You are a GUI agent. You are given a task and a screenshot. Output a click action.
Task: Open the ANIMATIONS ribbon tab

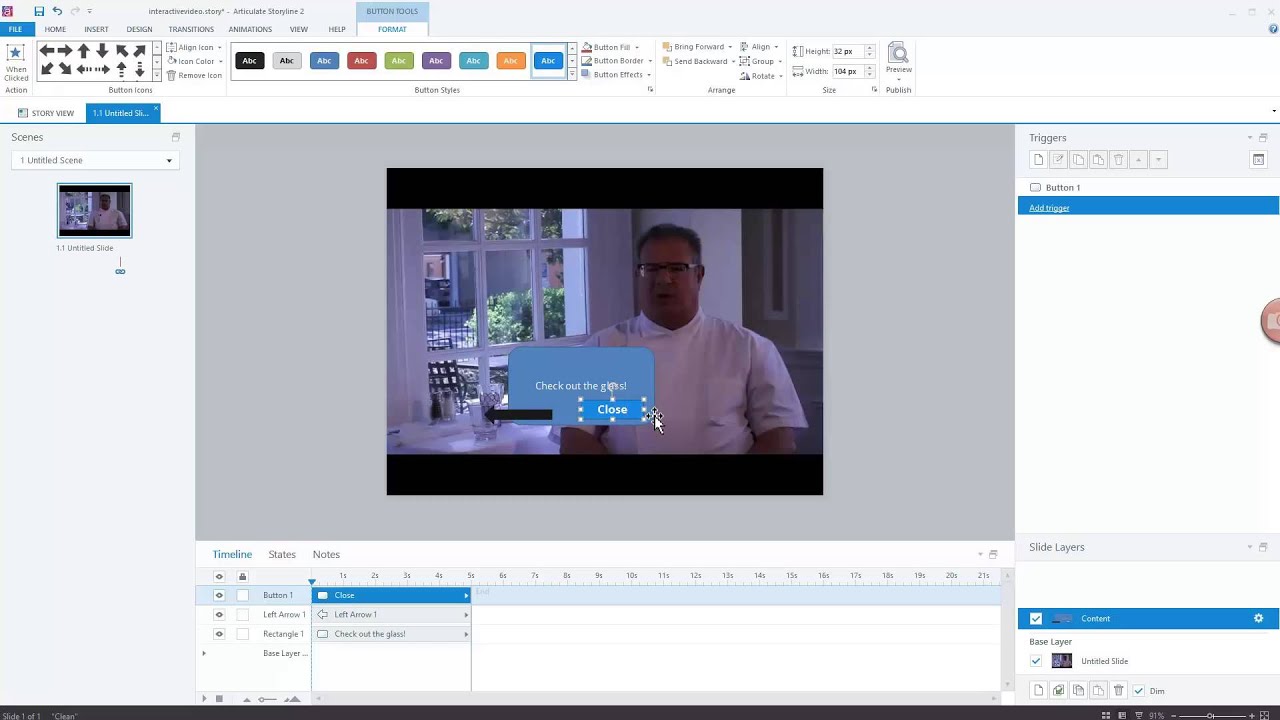tap(250, 29)
